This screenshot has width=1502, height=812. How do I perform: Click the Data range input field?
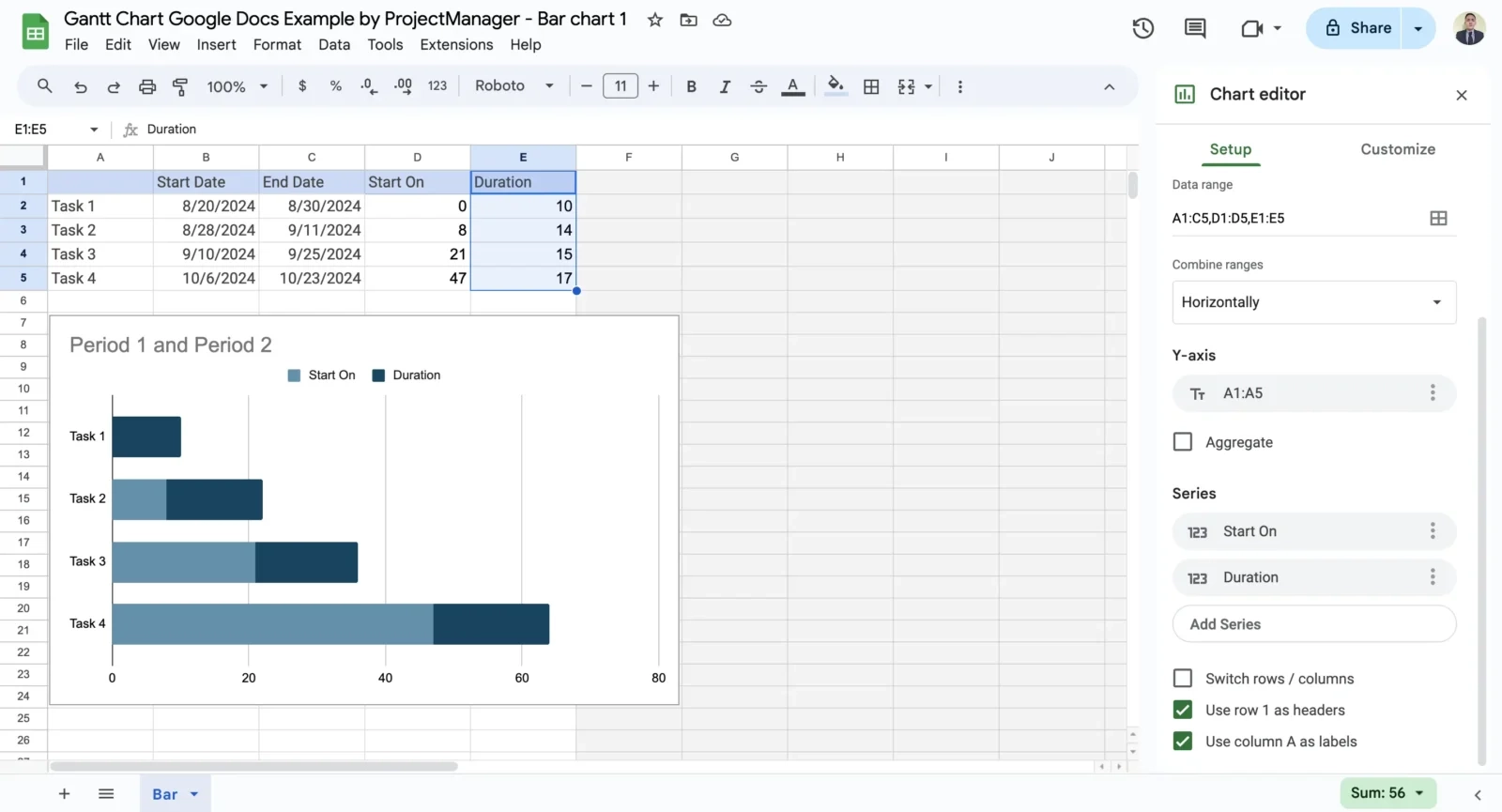(x=1295, y=218)
